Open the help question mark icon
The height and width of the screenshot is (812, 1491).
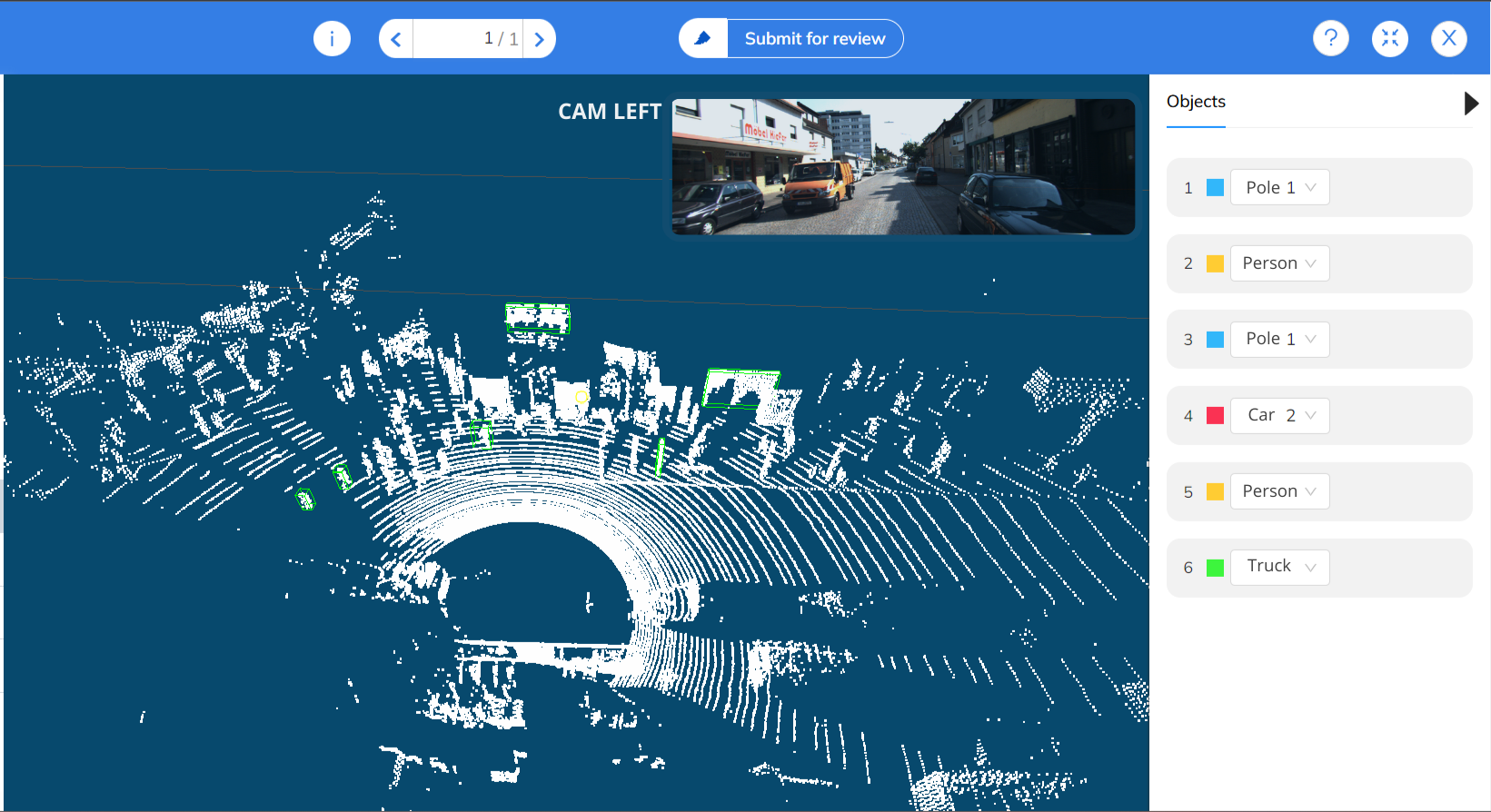point(1331,38)
